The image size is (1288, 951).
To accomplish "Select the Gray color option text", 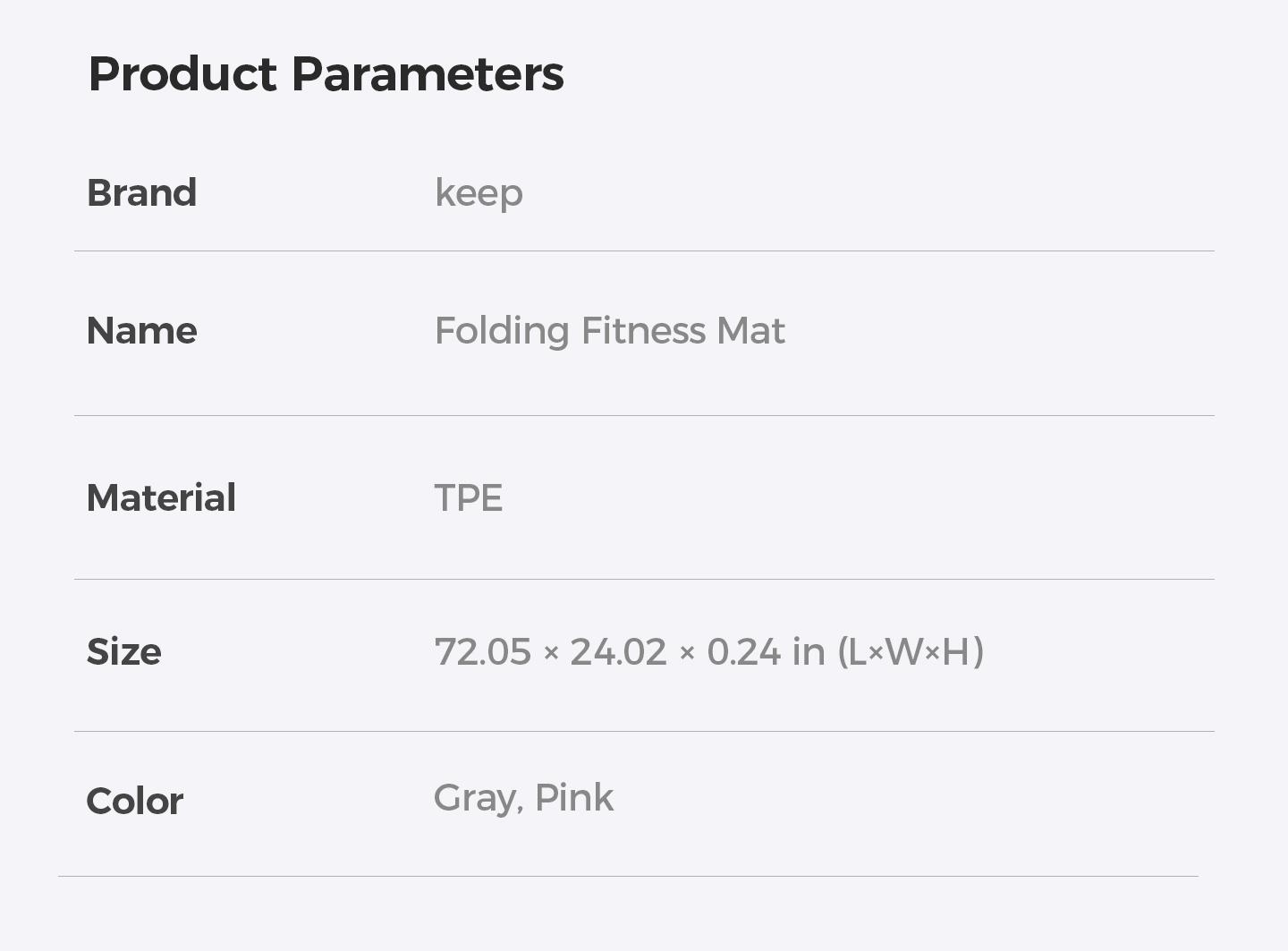I will tap(477, 798).
